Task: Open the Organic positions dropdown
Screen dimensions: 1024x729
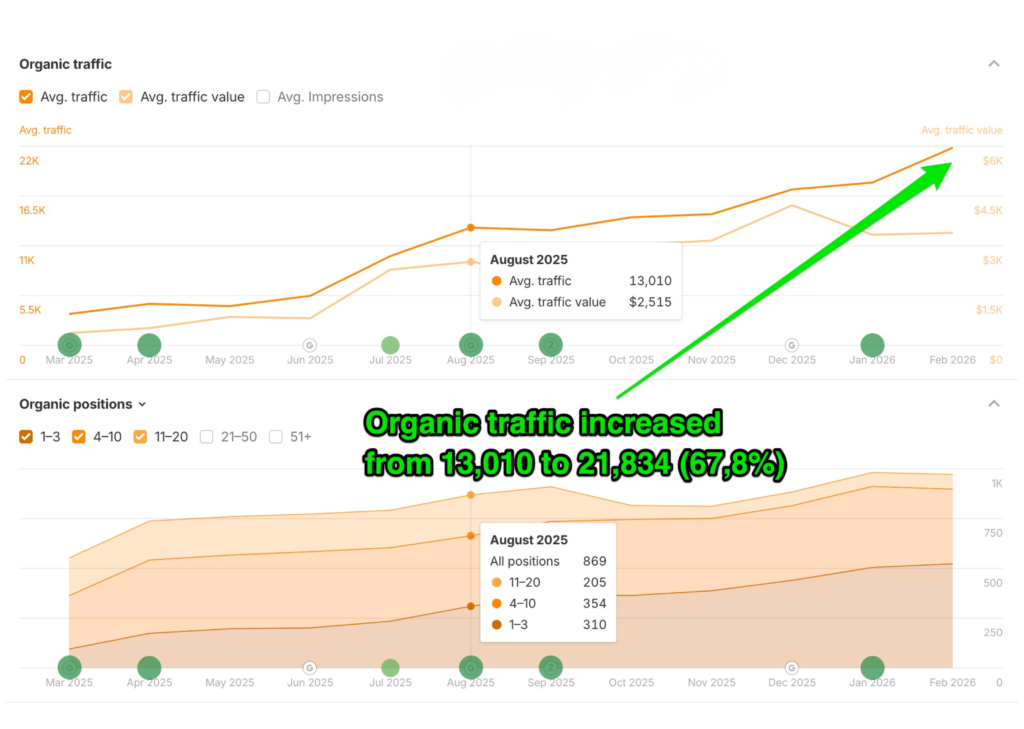Action: (140, 404)
